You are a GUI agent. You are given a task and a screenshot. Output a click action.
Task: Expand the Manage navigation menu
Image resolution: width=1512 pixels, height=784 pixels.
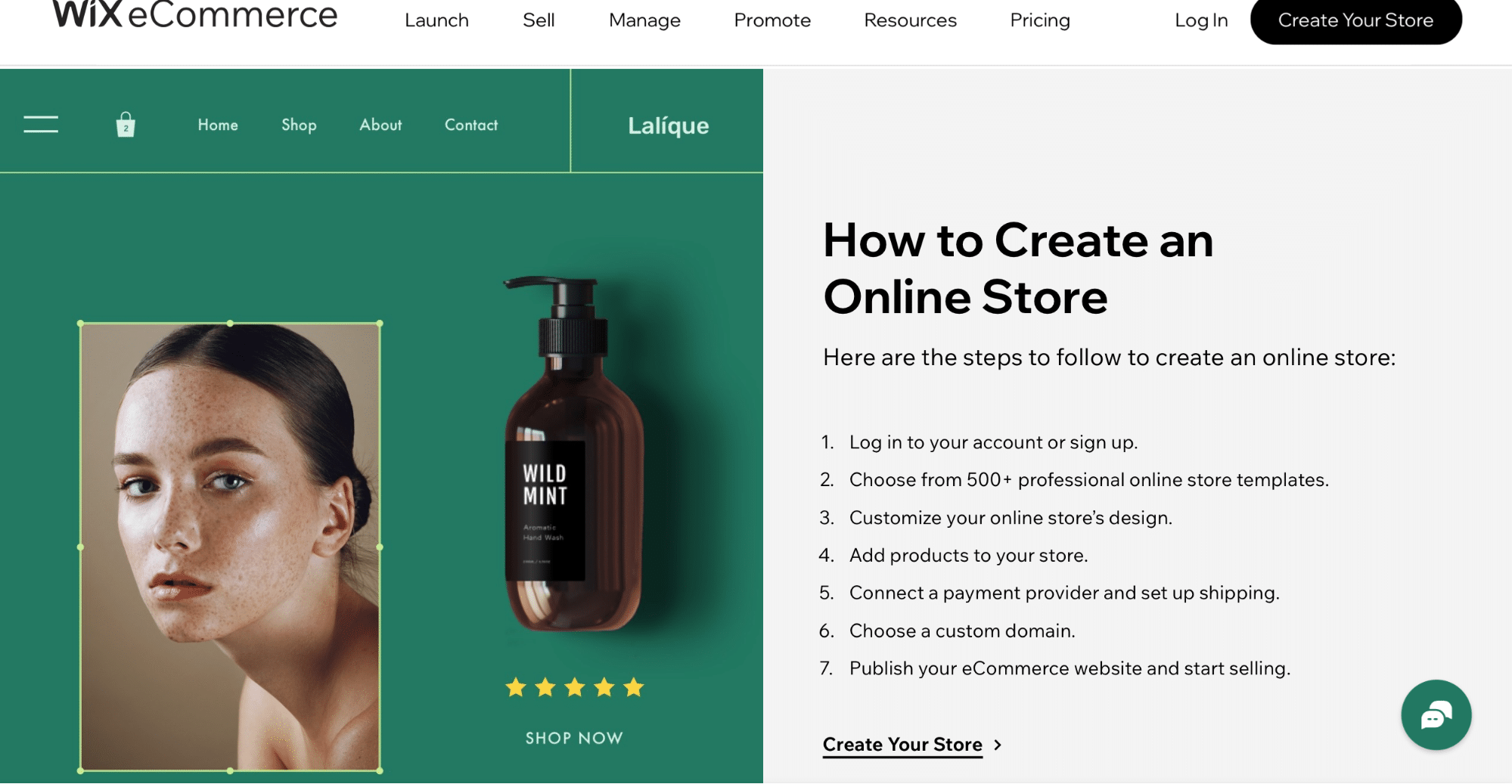(644, 20)
